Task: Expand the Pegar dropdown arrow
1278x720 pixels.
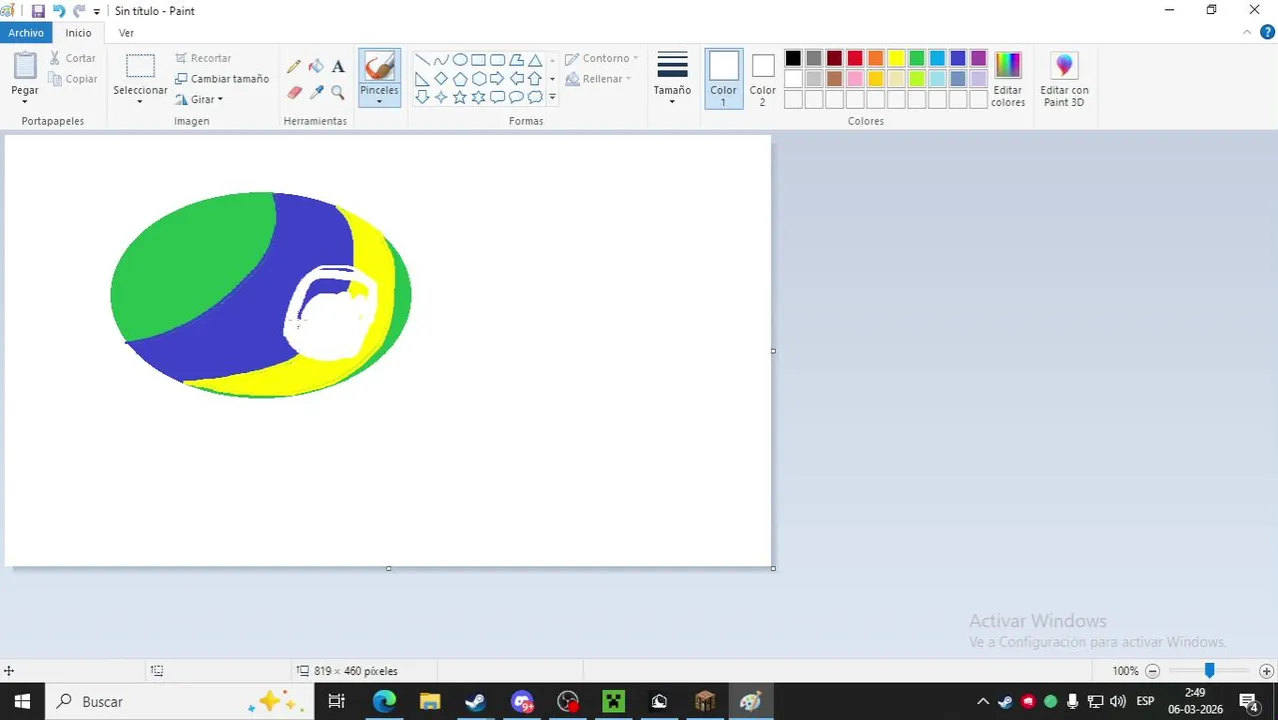Action: pyautogui.click(x=25, y=102)
